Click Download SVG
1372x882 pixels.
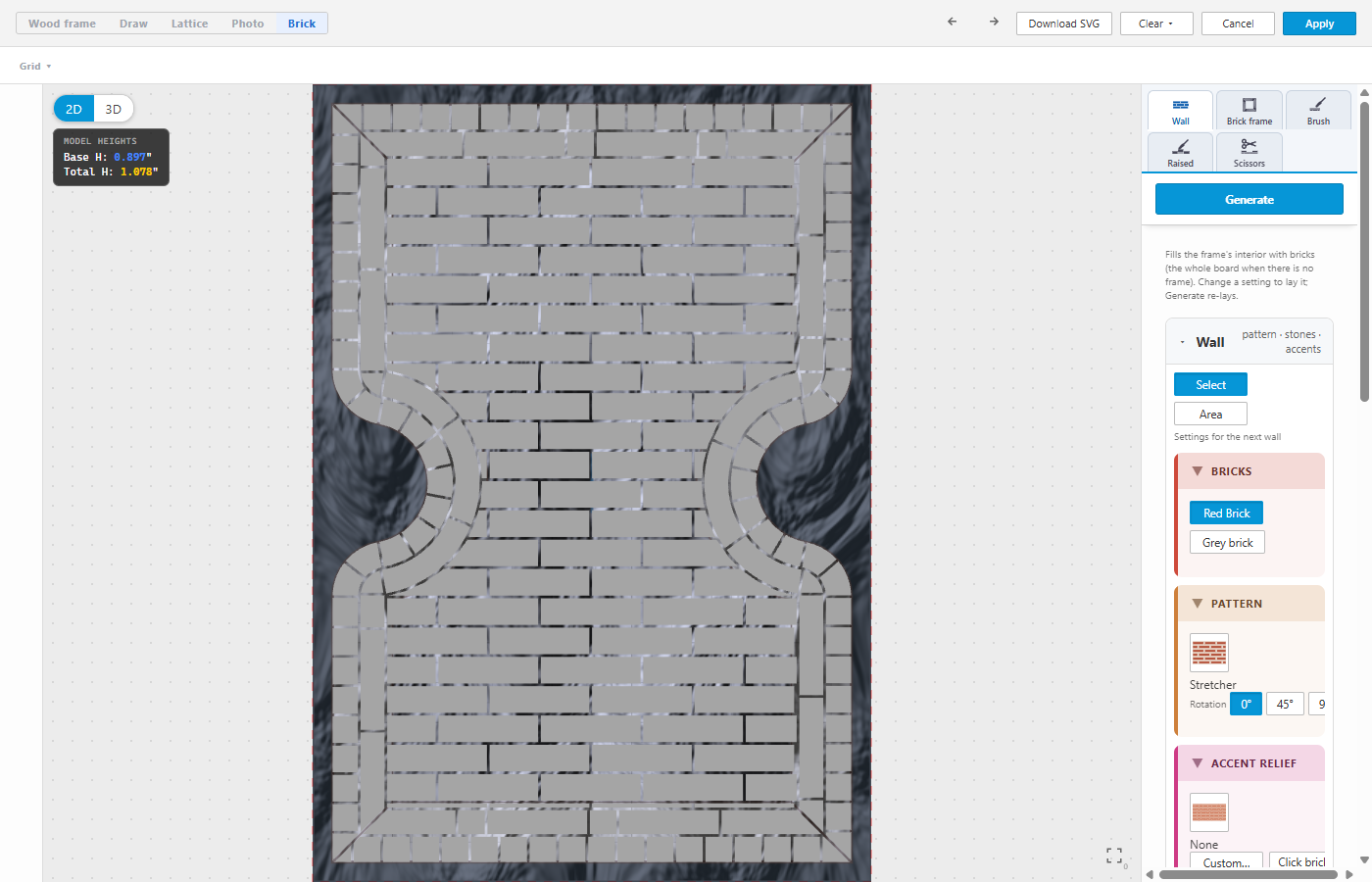[x=1064, y=24]
